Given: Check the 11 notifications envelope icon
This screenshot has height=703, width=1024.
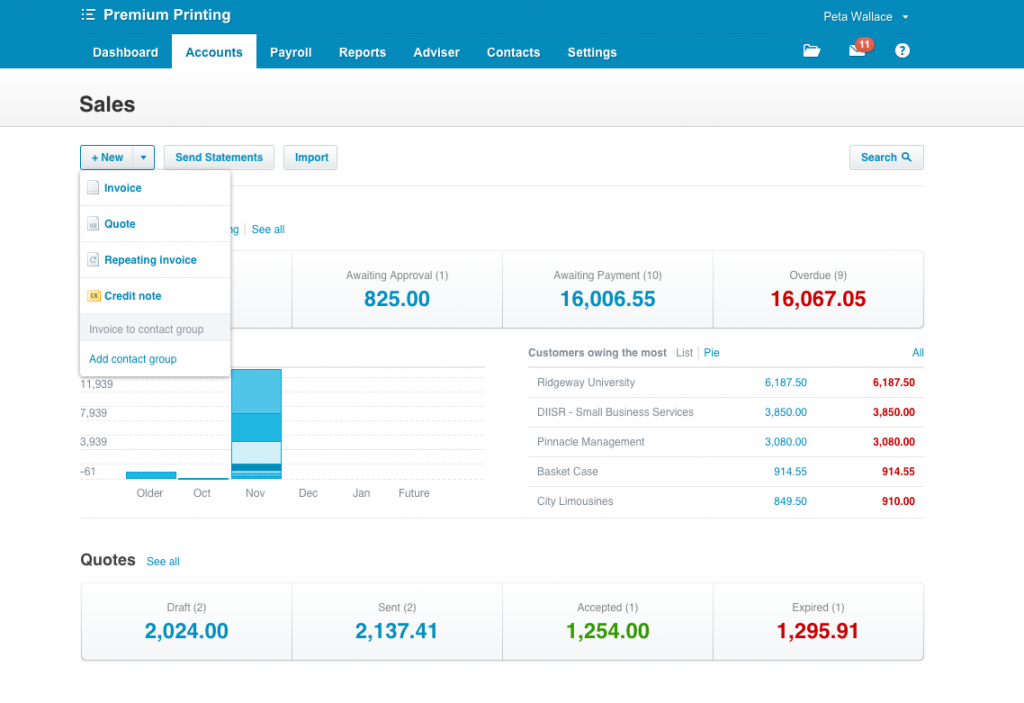Looking at the screenshot, I should click(x=855, y=51).
